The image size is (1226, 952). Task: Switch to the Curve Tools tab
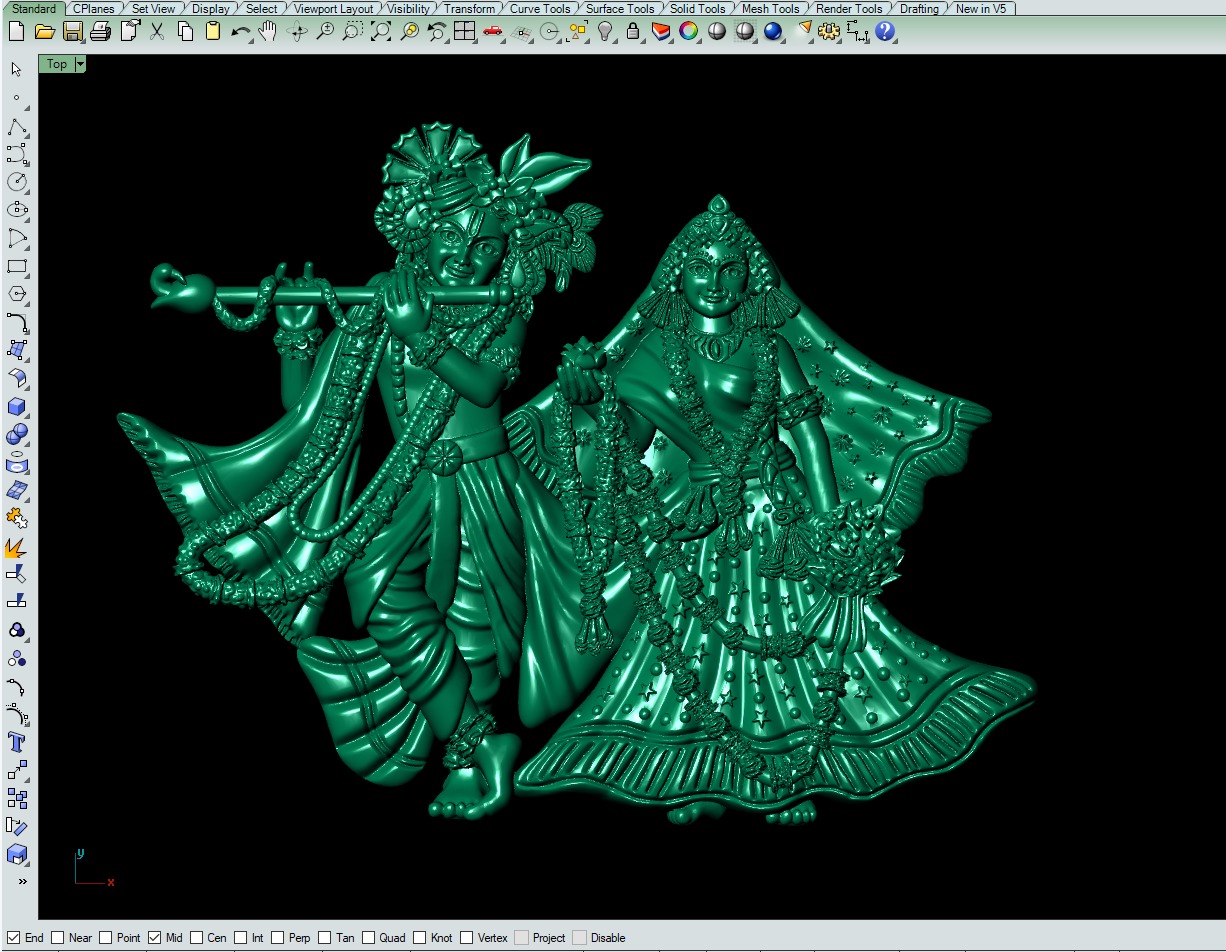coord(540,9)
